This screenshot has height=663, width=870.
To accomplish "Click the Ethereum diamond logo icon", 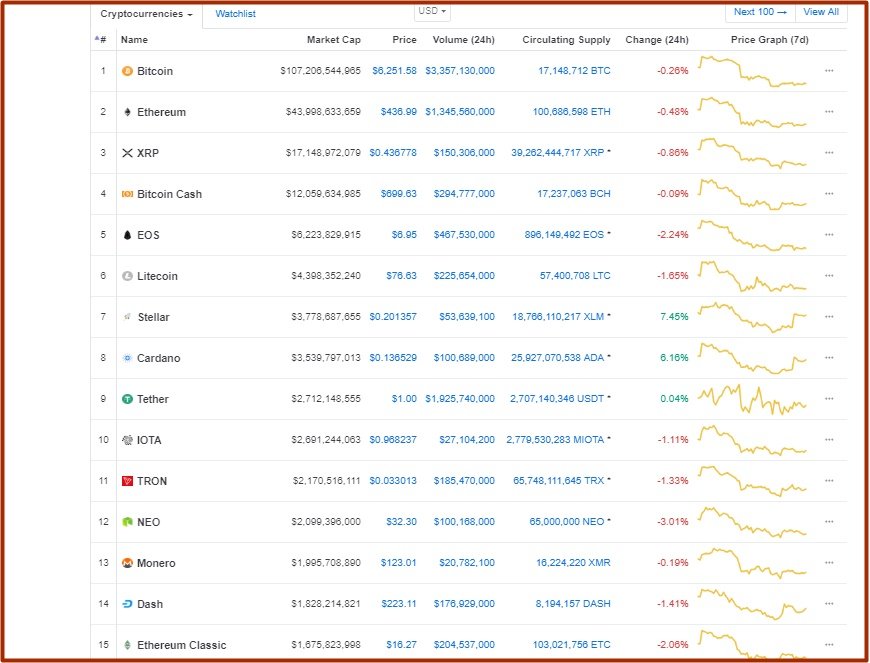I will pos(127,112).
